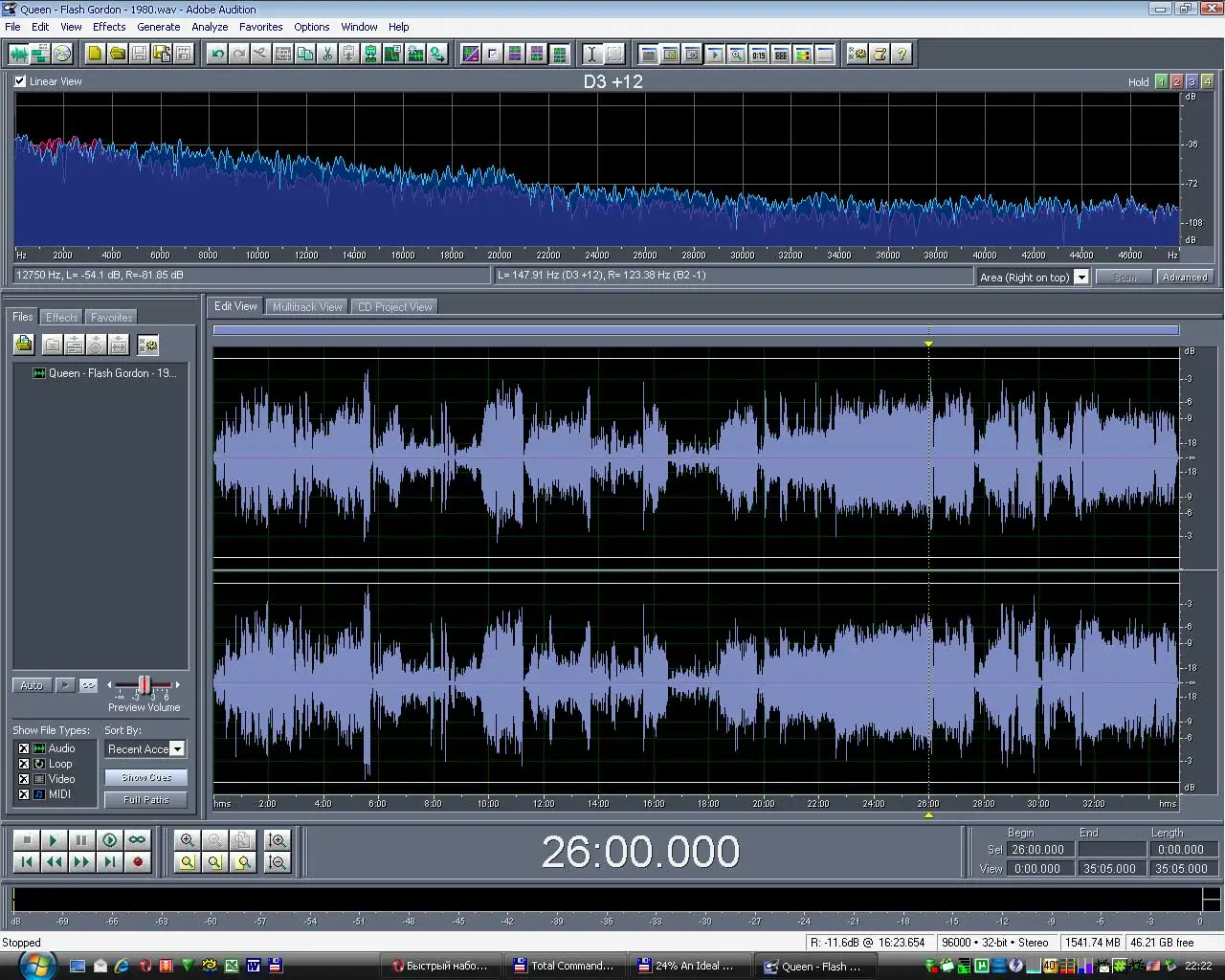The image size is (1225, 980).
Task: Click the Help question mark toolbar icon
Action: (902, 55)
